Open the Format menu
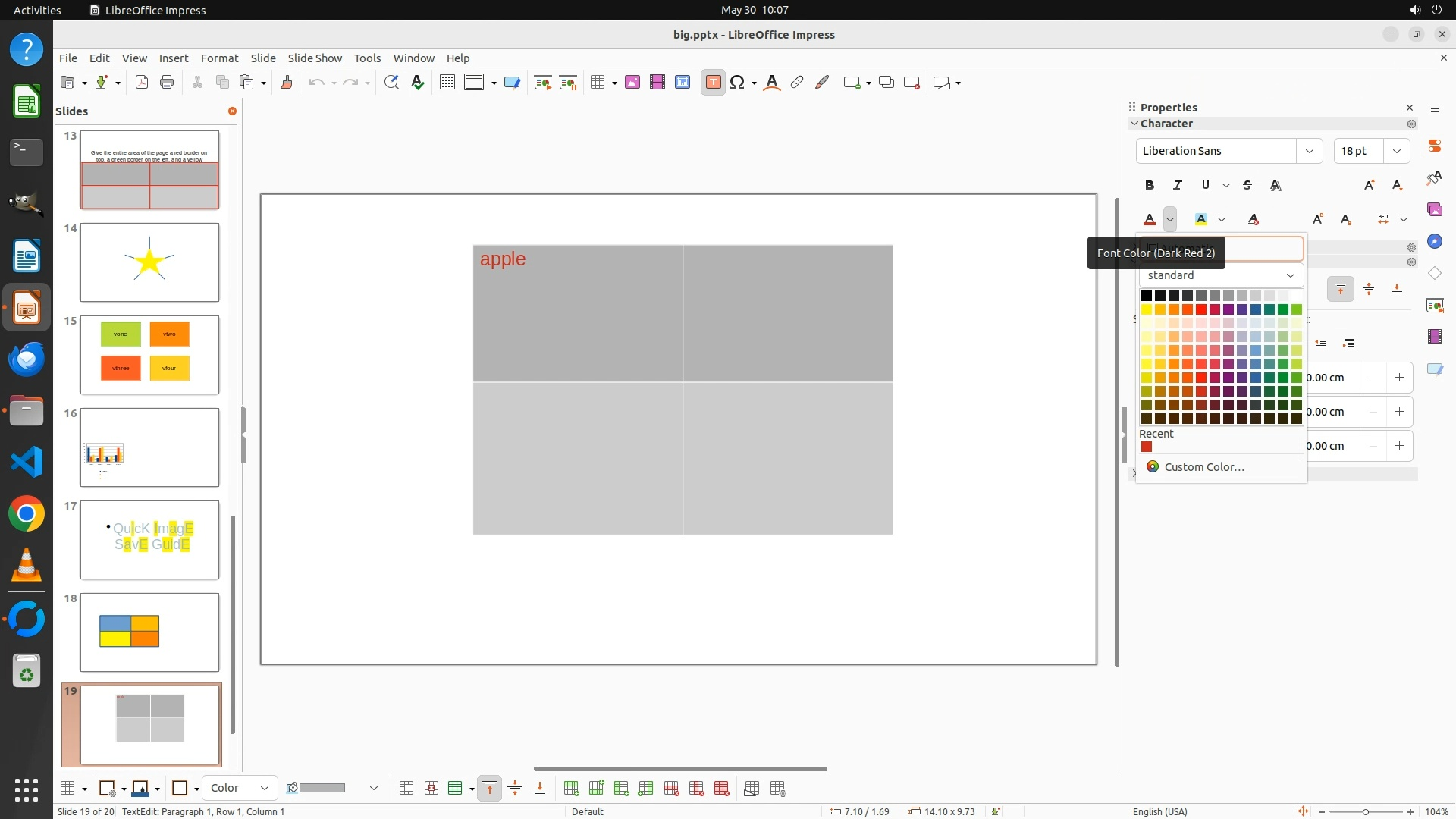Screen dimensions: 1456x819 [219, 58]
